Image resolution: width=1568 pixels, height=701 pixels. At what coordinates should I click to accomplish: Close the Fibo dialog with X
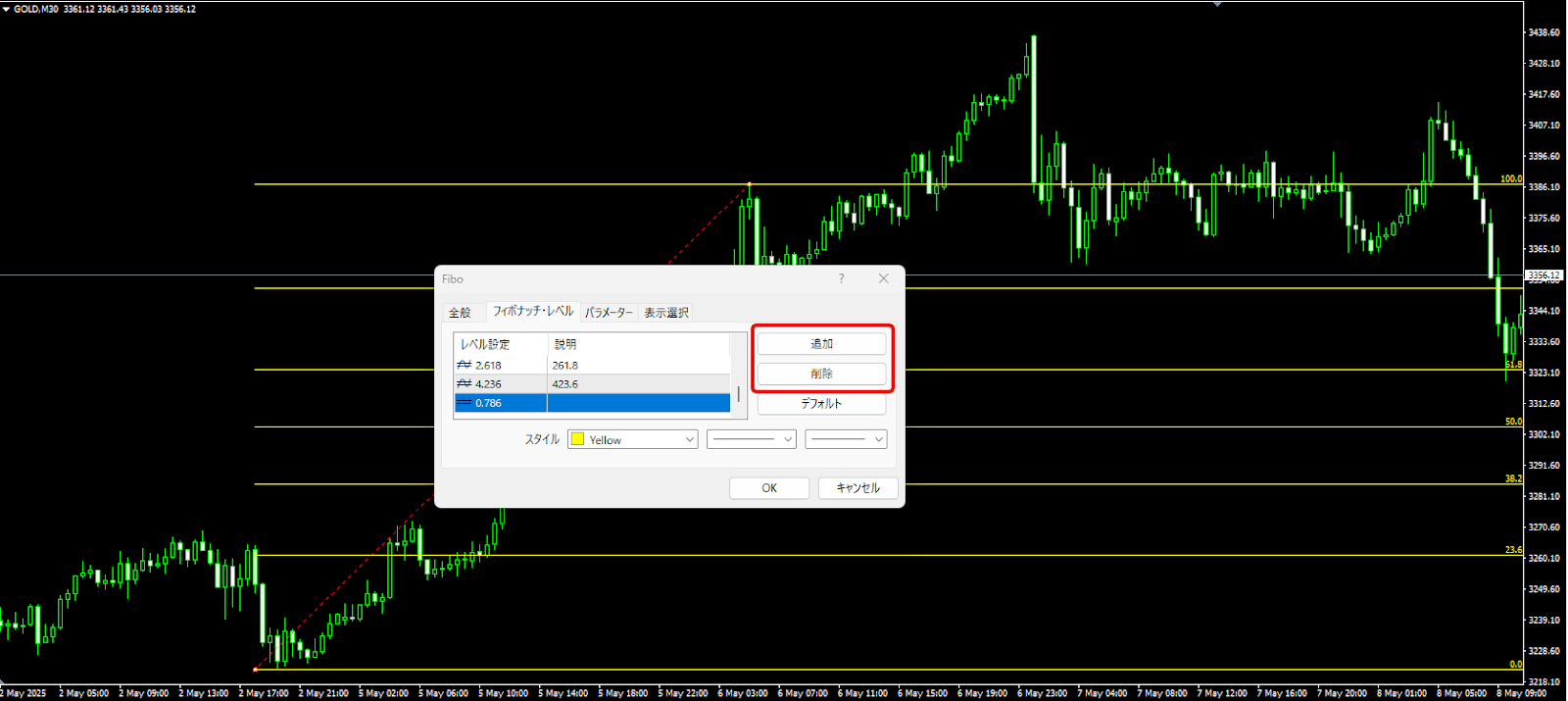884,278
